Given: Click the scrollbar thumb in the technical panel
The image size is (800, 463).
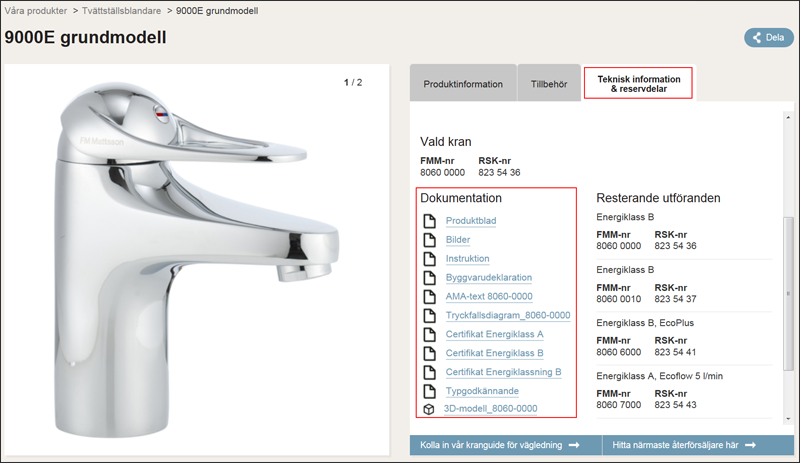Looking at the screenshot, I should point(788,294).
